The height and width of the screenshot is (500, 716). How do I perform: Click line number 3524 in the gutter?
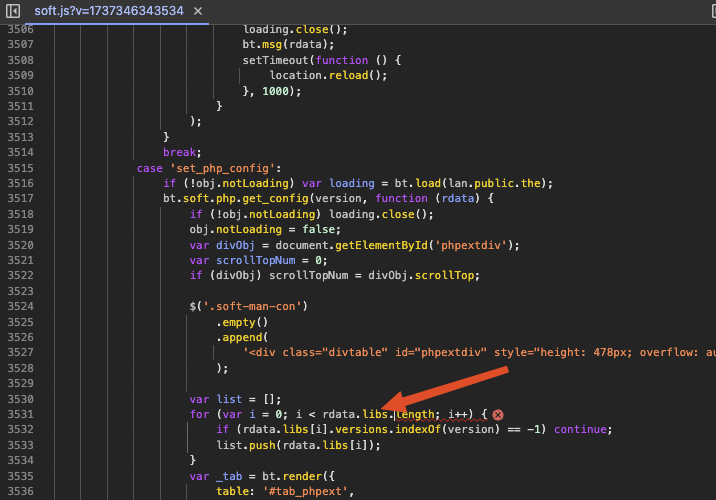pos(21,306)
